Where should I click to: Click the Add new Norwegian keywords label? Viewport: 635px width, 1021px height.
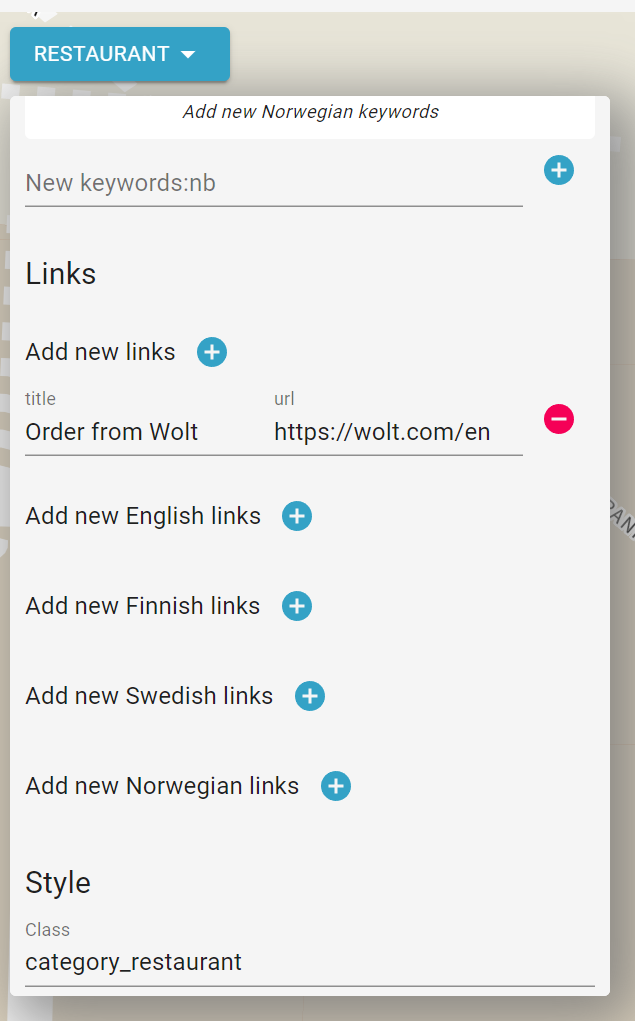(x=310, y=111)
